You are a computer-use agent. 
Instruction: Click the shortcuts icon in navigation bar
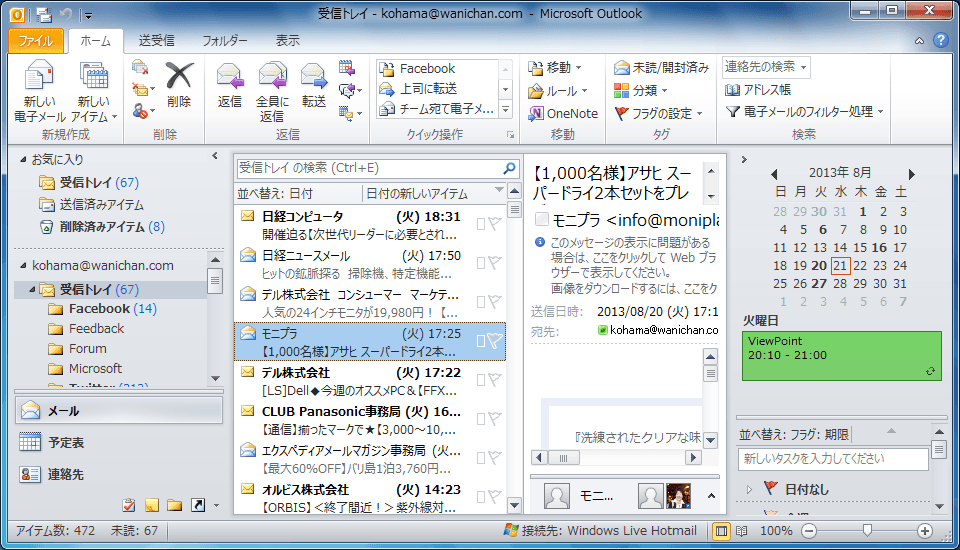pyautogui.click(x=197, y=505)
